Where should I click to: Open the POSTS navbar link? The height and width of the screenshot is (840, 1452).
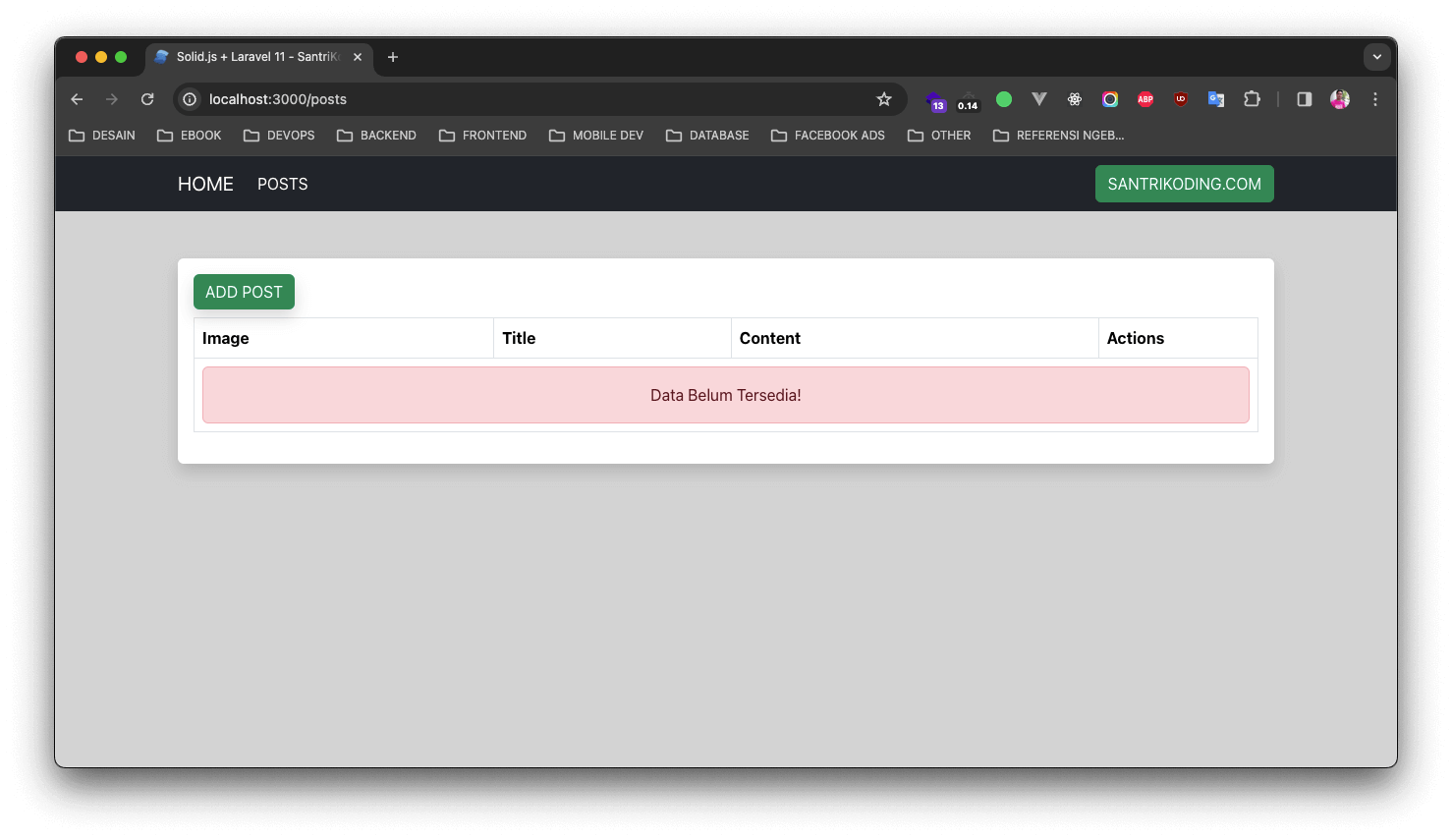[x=283, y=184]
